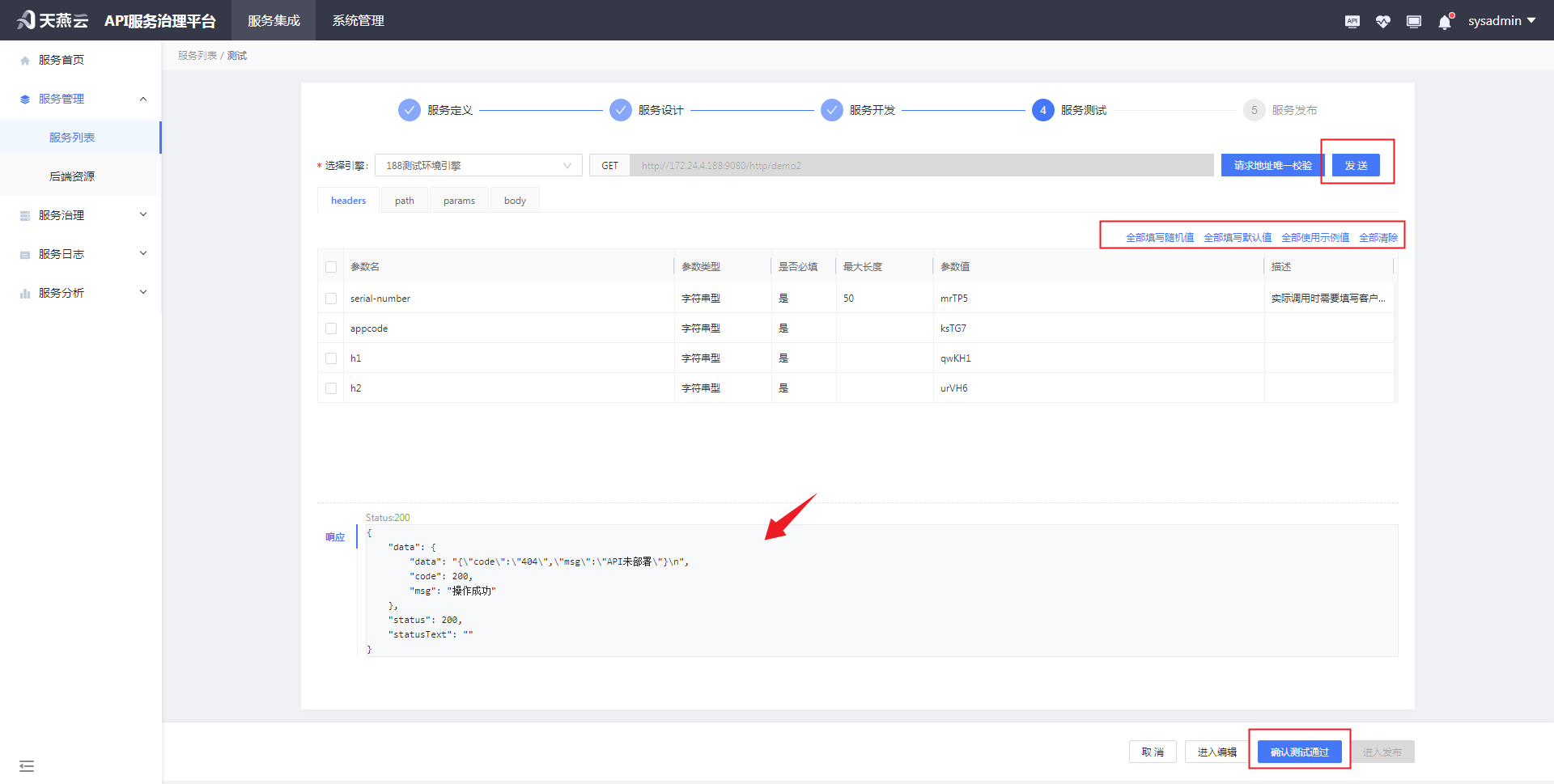Click the API icon in top bar

pos(1352,21)
